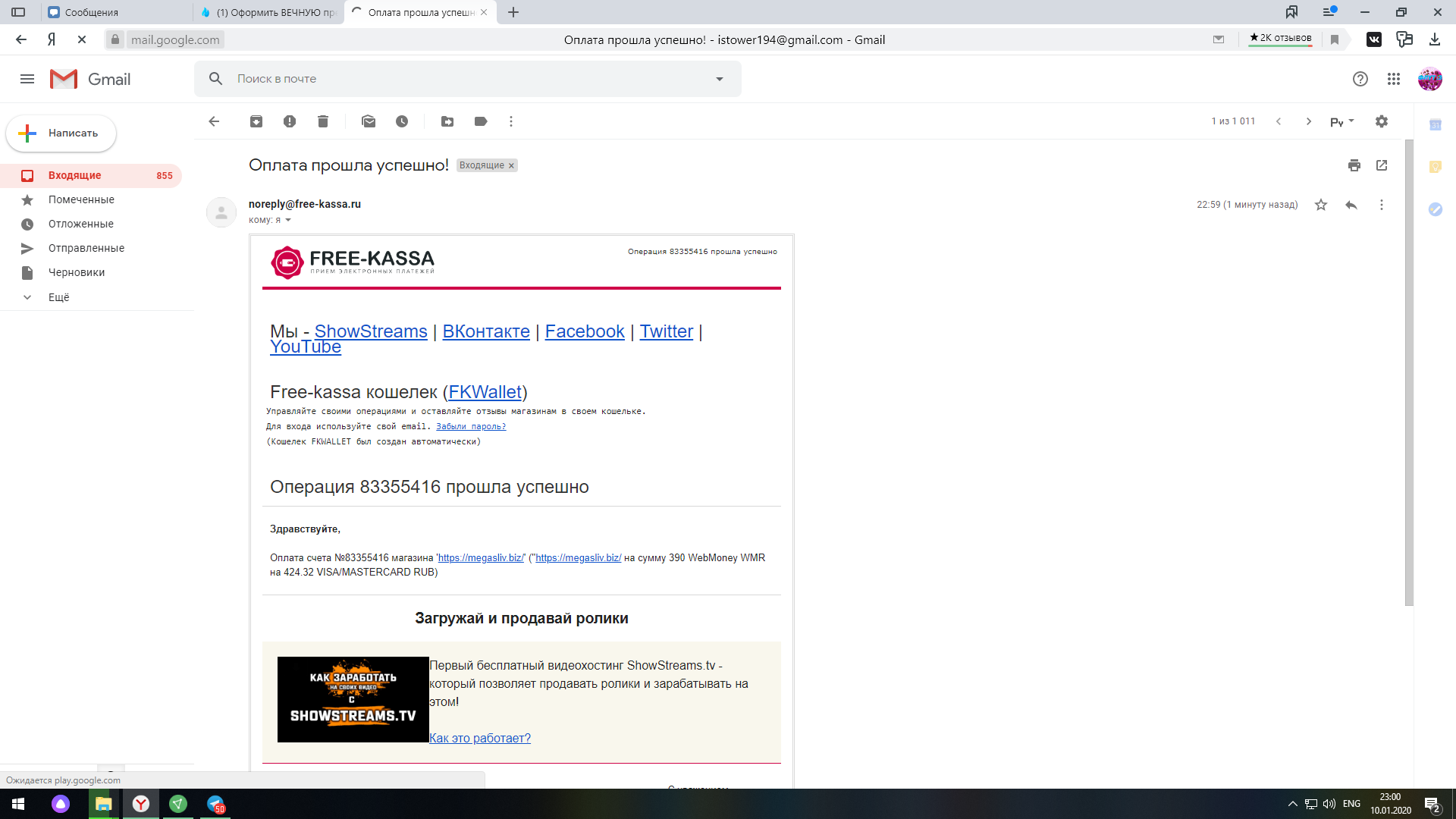Open the ShowStreams link
Viewport: 1456px width, 819px height.
coord(371,331)
